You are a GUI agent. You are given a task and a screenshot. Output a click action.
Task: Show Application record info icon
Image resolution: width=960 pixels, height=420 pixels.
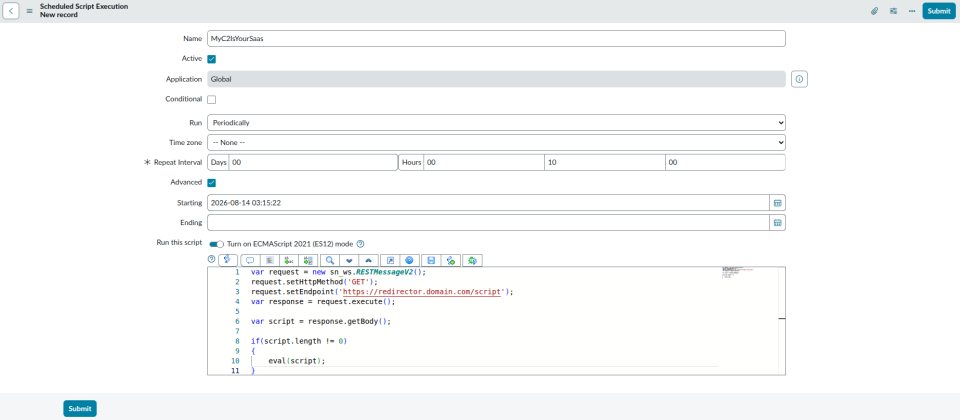tap(799, 79)
